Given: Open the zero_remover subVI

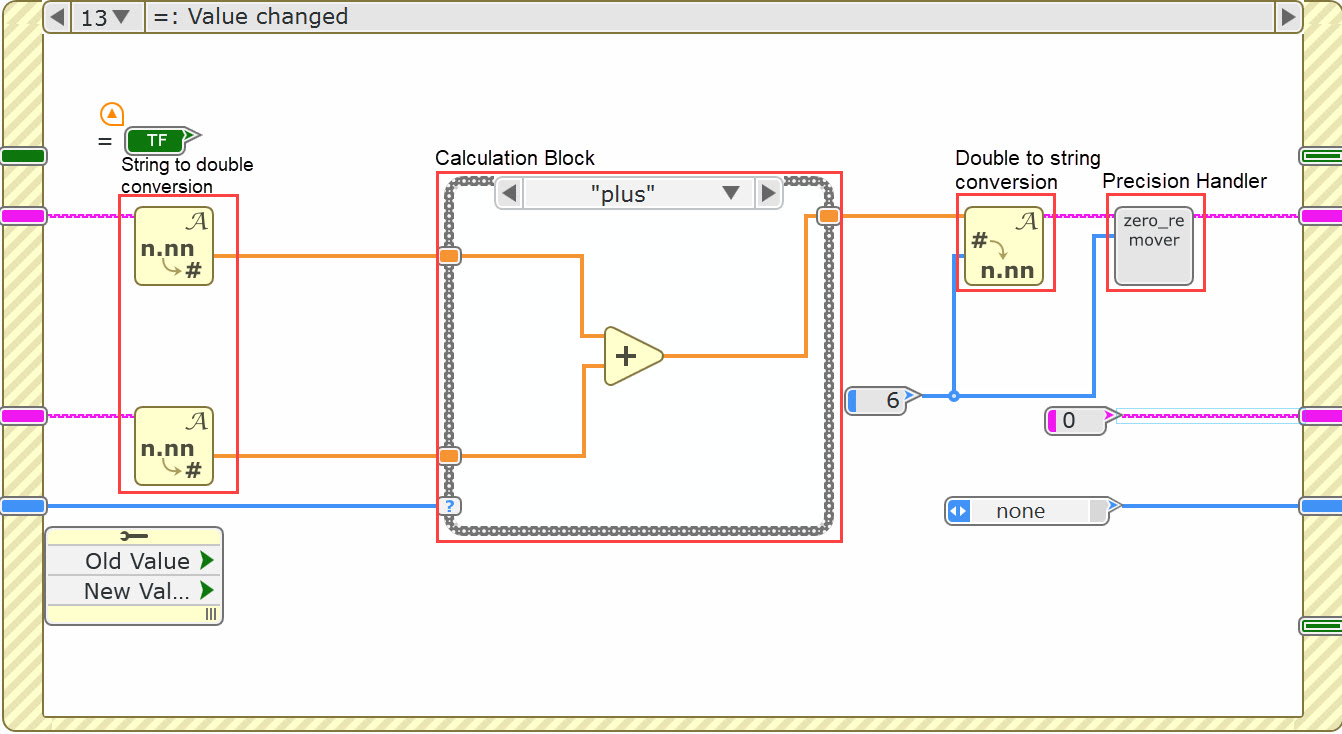Looking at the screenshot, I should [x=1154, y=242].
